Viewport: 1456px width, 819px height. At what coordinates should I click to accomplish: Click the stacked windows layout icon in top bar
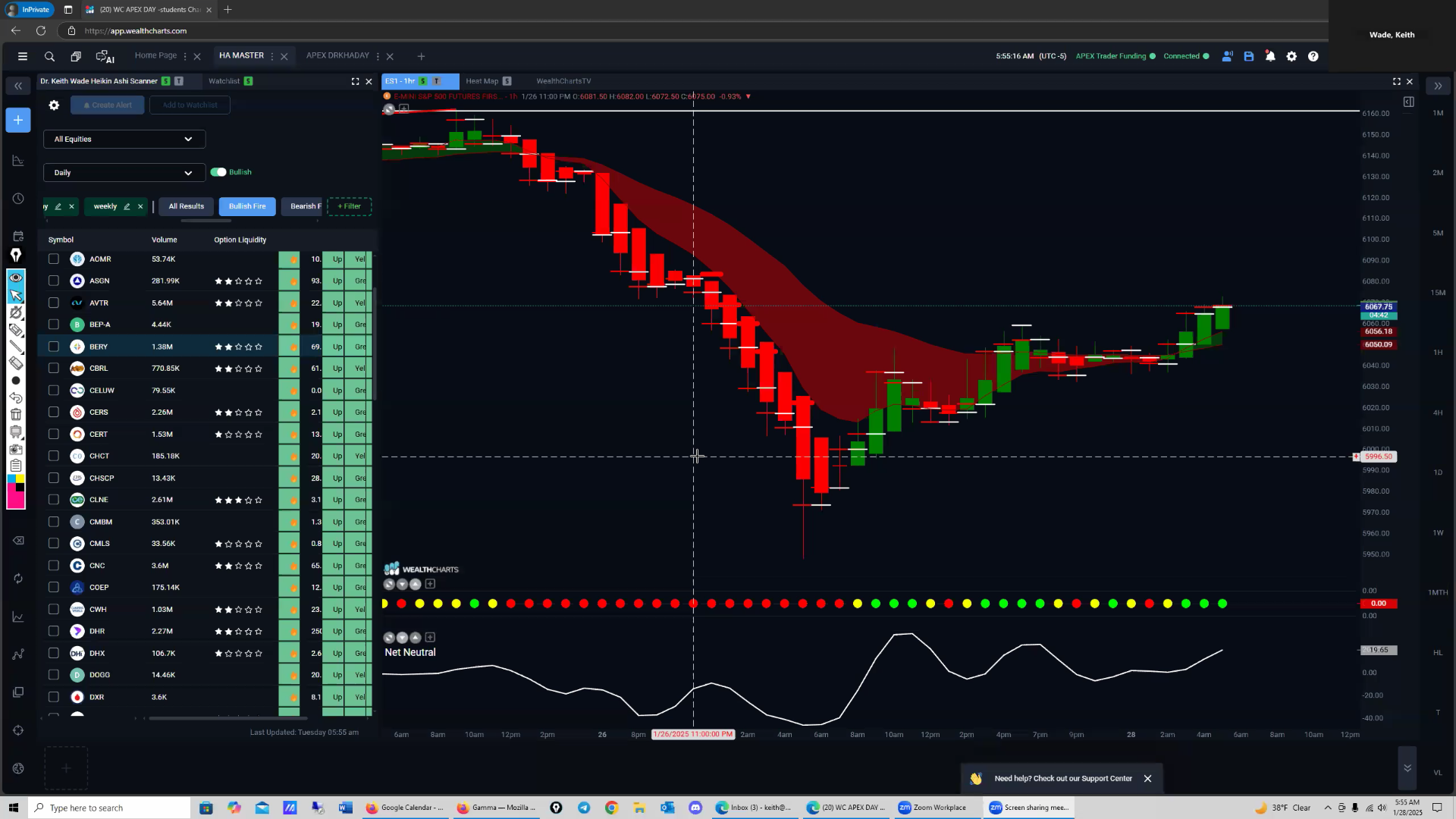pos(76,56)
